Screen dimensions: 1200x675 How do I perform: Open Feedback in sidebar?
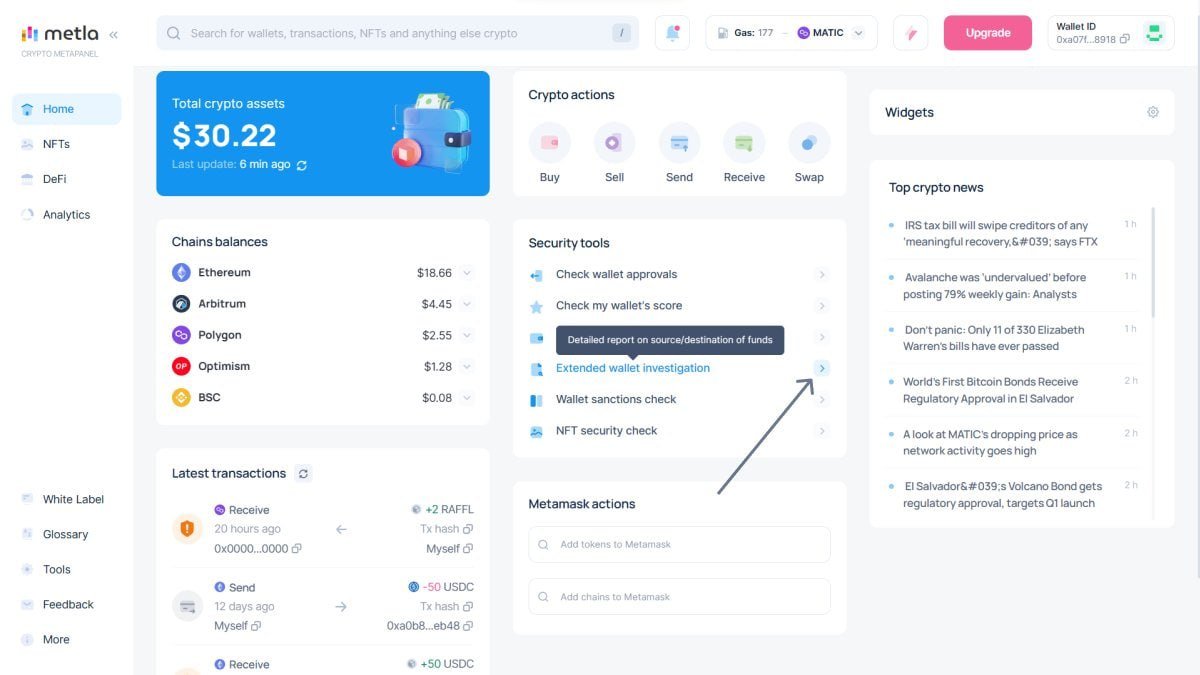[66, 604]
